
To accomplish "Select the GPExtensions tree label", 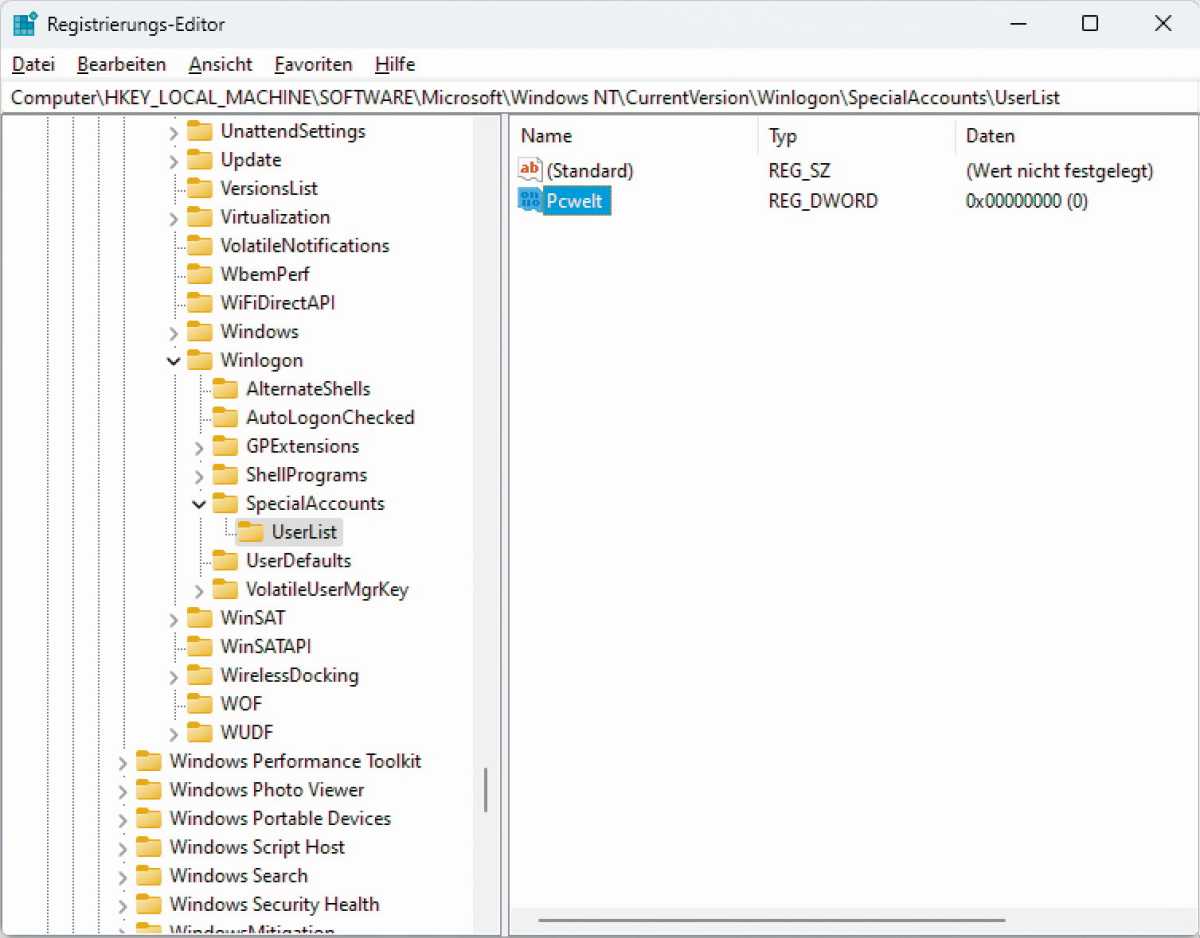I will tap(303, 446).
